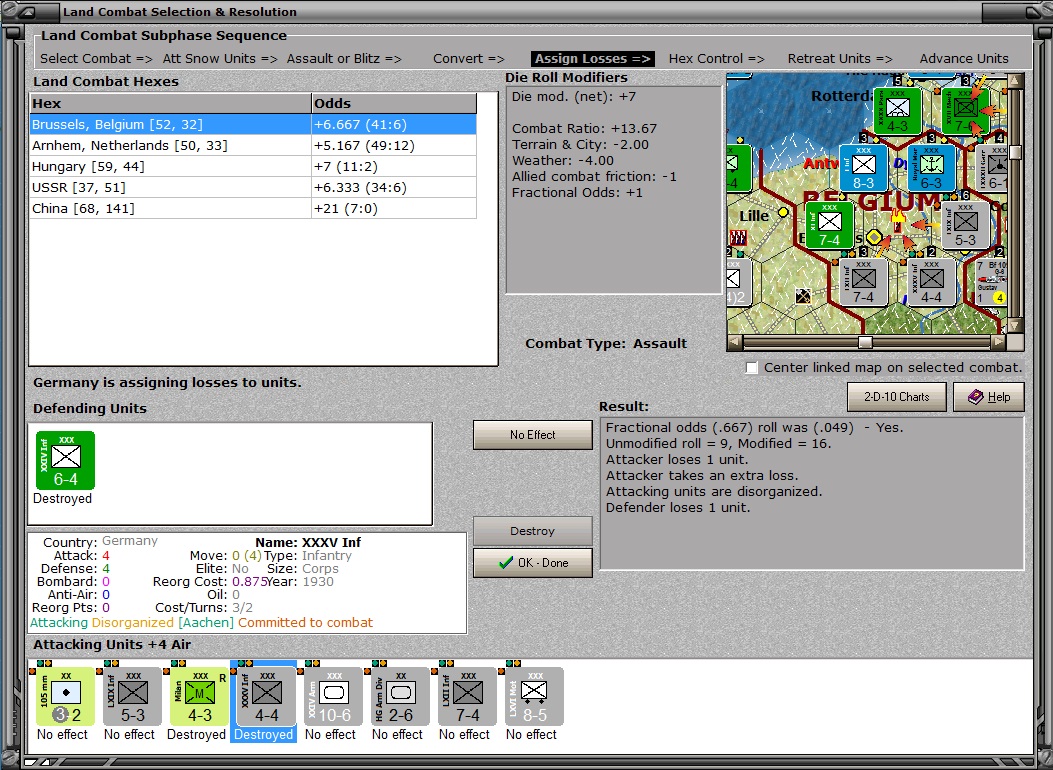Select the LXVI Mot 8-5 attacking unit
Screen dimensions: 1053x770
click(535, 696)
